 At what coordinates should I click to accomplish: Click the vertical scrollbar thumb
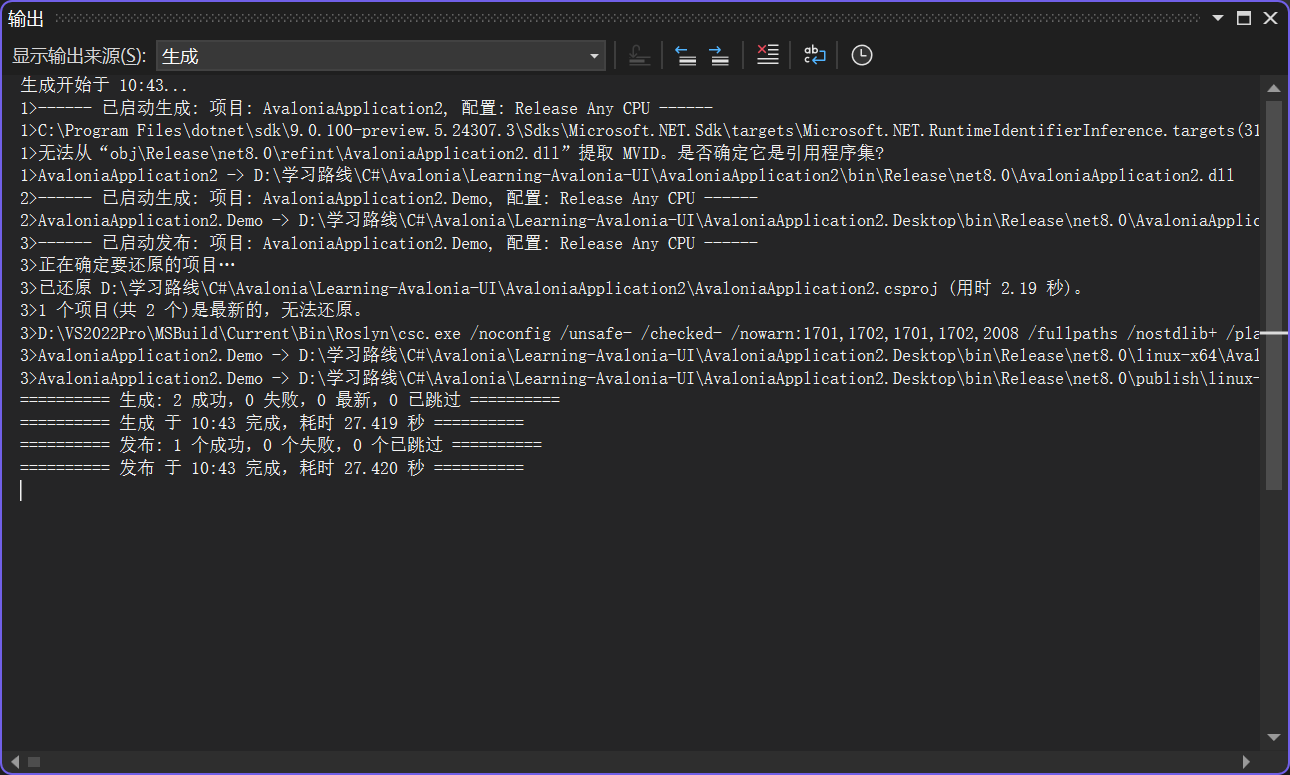(x=1274, y=200)
